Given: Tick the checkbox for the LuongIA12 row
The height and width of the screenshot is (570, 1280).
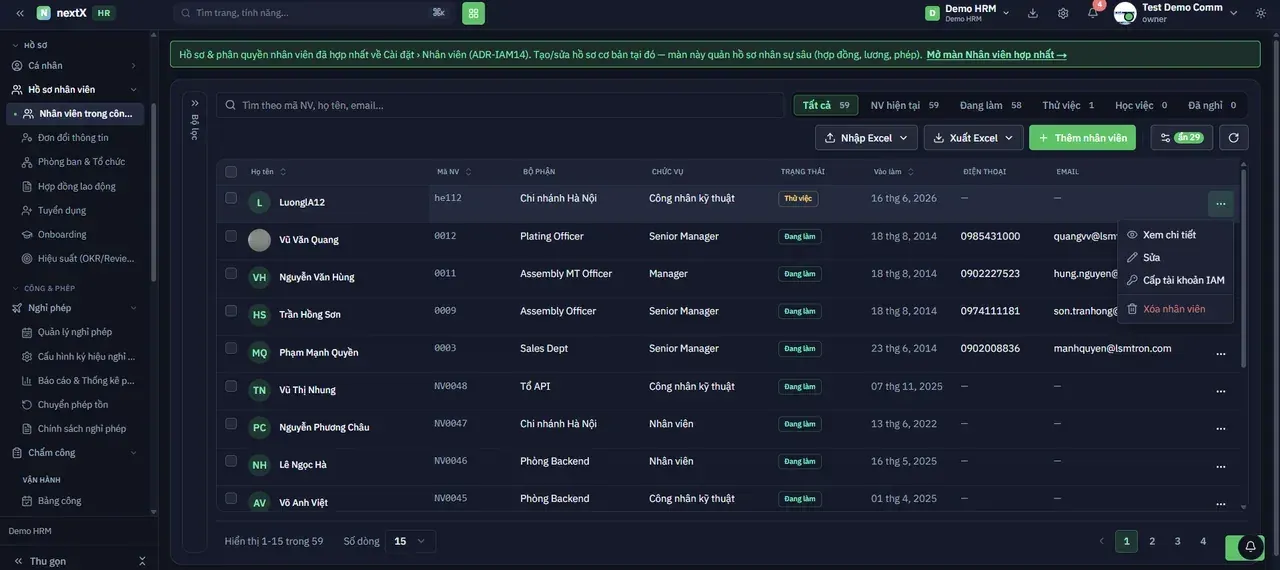Looking at the screenshot, I should pos(231,198).
